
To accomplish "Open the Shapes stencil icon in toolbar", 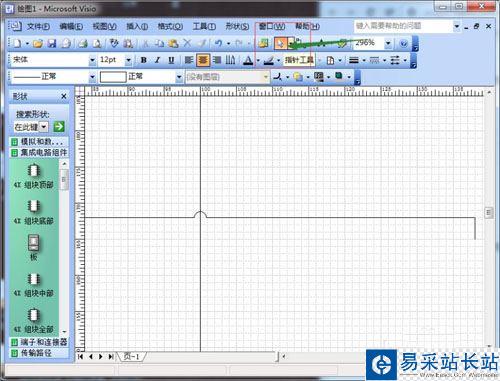I will (263, 43).
